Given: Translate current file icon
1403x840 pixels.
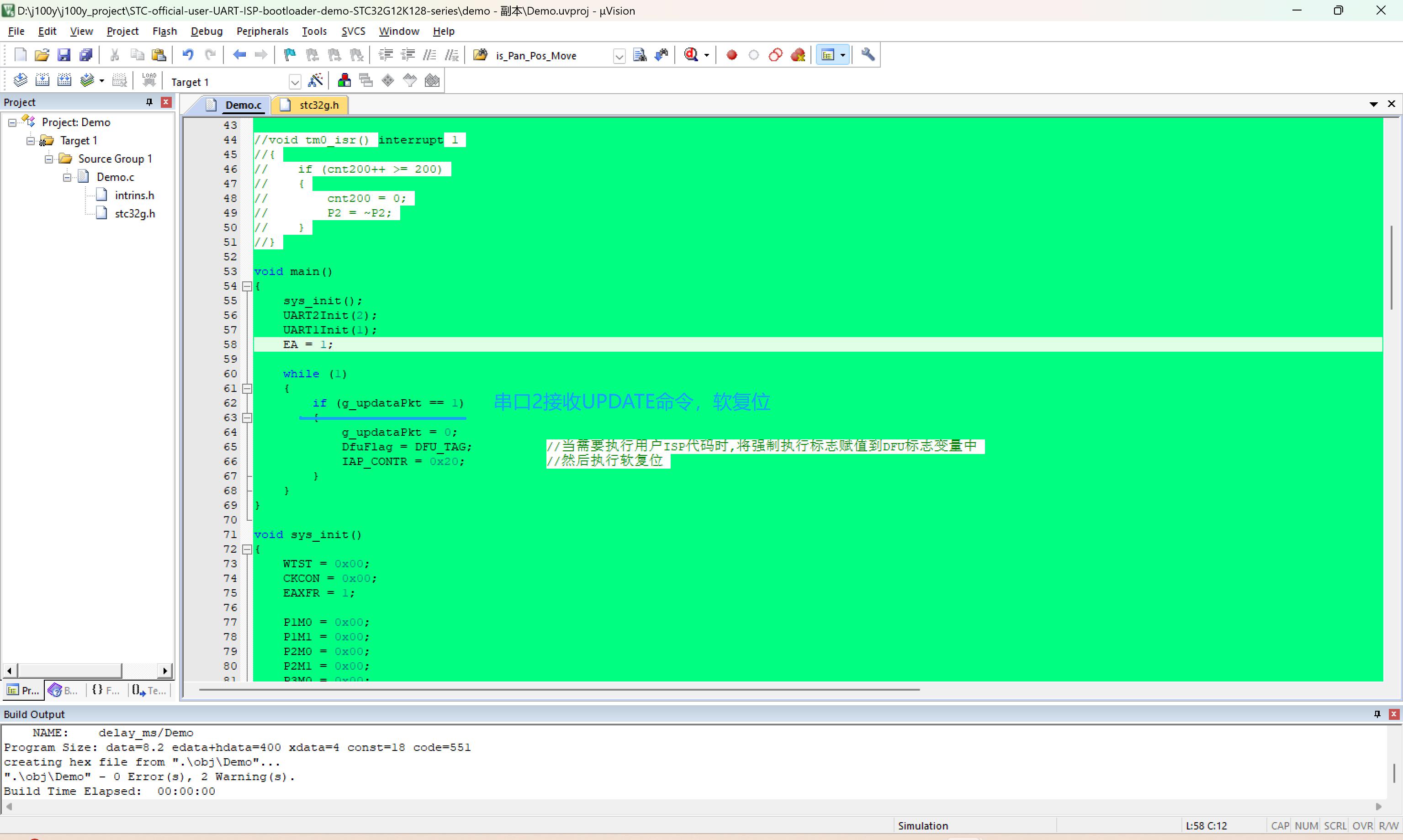Looking at the screenshot, I should click(x=21, y=80).
